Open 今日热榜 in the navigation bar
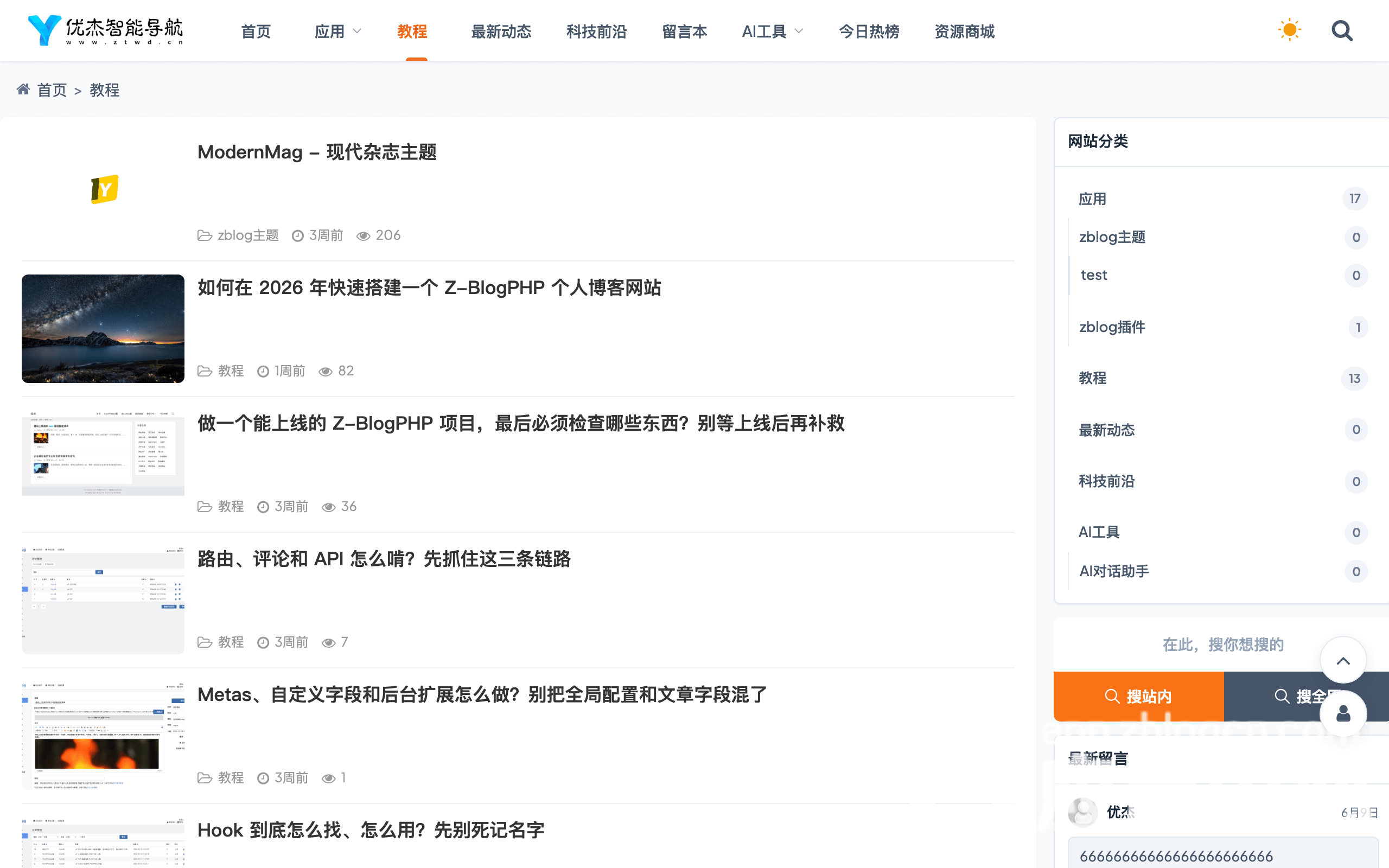The image size is (1389, 868). pyautogui.click(x=869, y=31)
